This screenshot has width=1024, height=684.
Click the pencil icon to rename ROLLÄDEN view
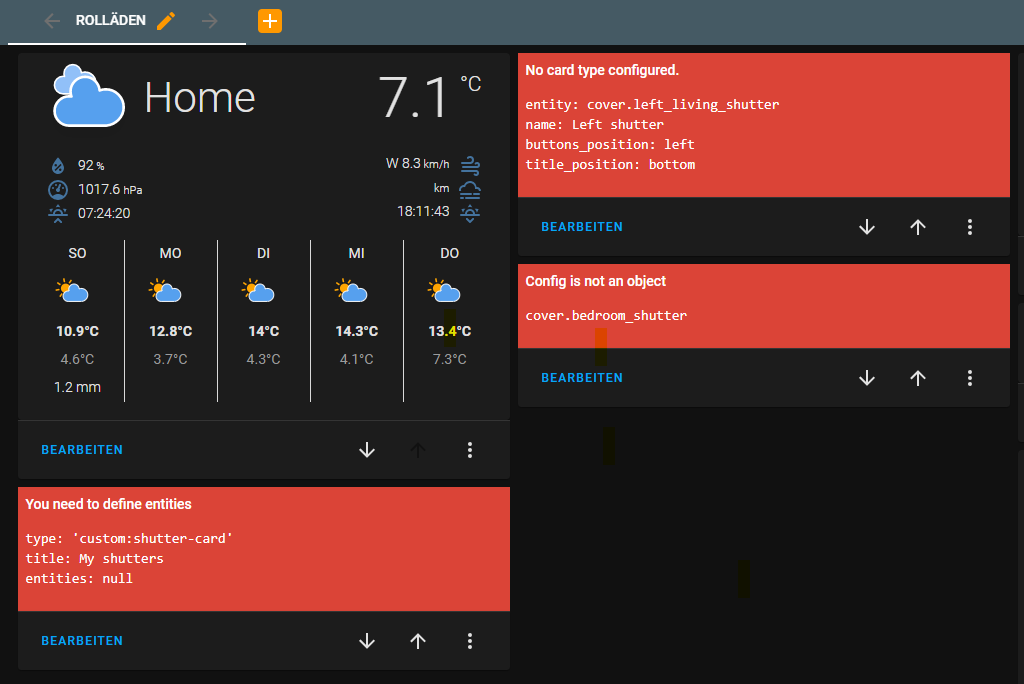pyautogui.click(x=167, y=20)
